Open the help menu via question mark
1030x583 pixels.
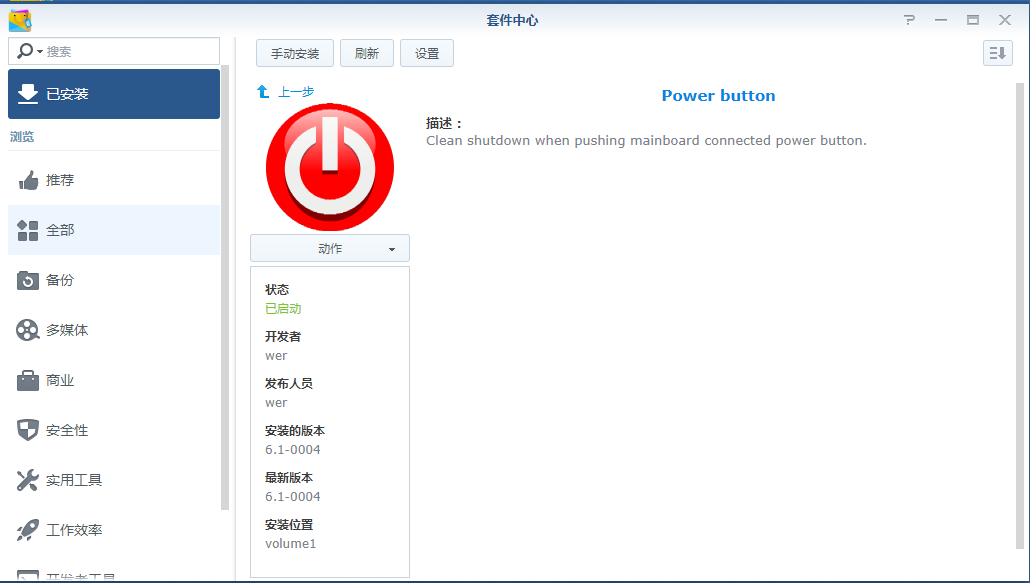(x=908, y=19)
